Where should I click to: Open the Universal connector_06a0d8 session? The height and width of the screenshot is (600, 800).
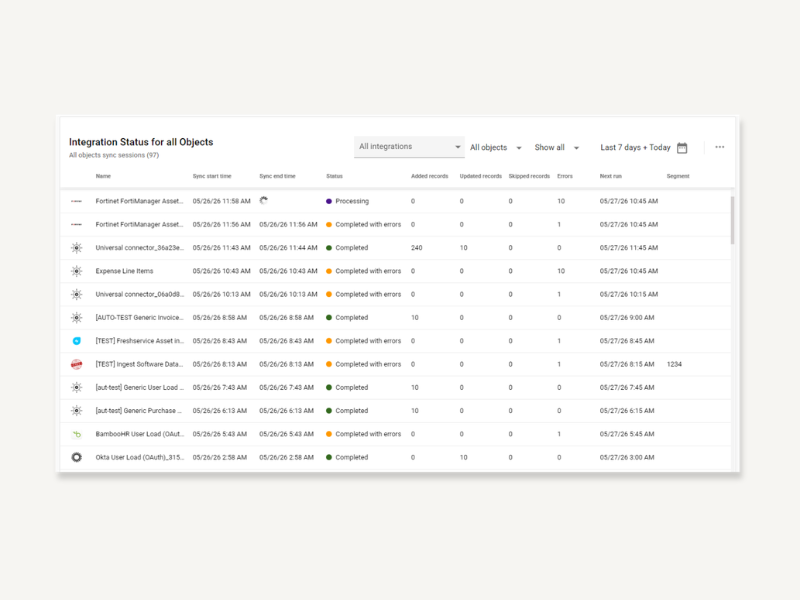(139, 294)
